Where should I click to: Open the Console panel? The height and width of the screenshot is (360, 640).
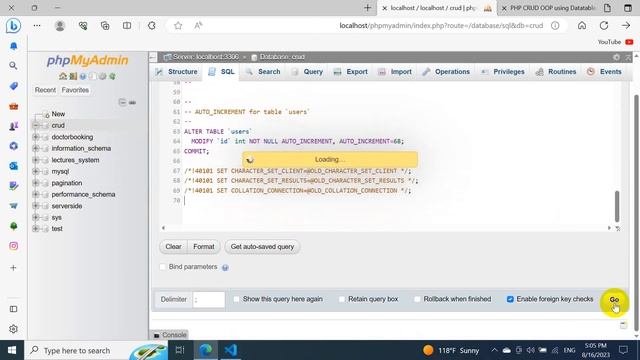[x=170, y=335]
